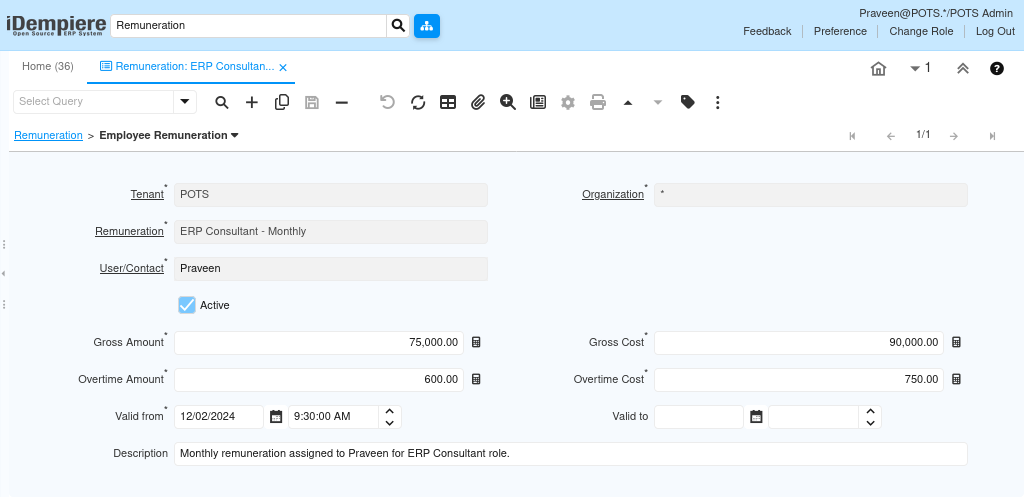Close the Remuneration tab
1024x497 pixels.
[283, 67]
